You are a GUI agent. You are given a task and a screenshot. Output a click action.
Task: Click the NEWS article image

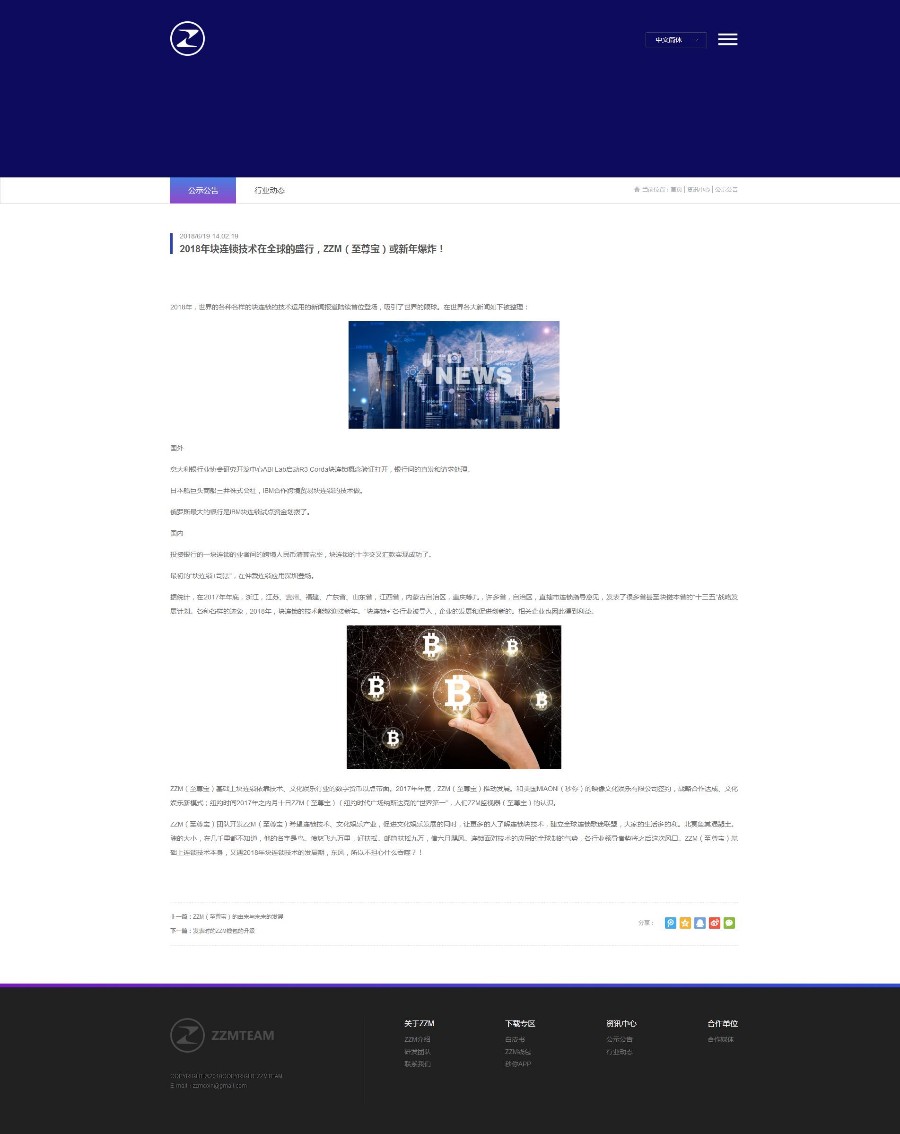coord(453,374)
